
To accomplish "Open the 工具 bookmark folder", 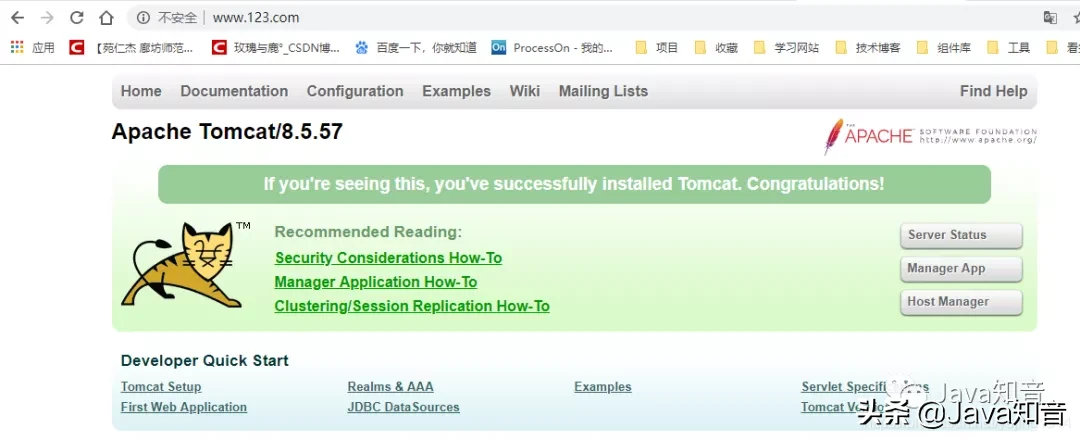I will [x=1008, y=48].
